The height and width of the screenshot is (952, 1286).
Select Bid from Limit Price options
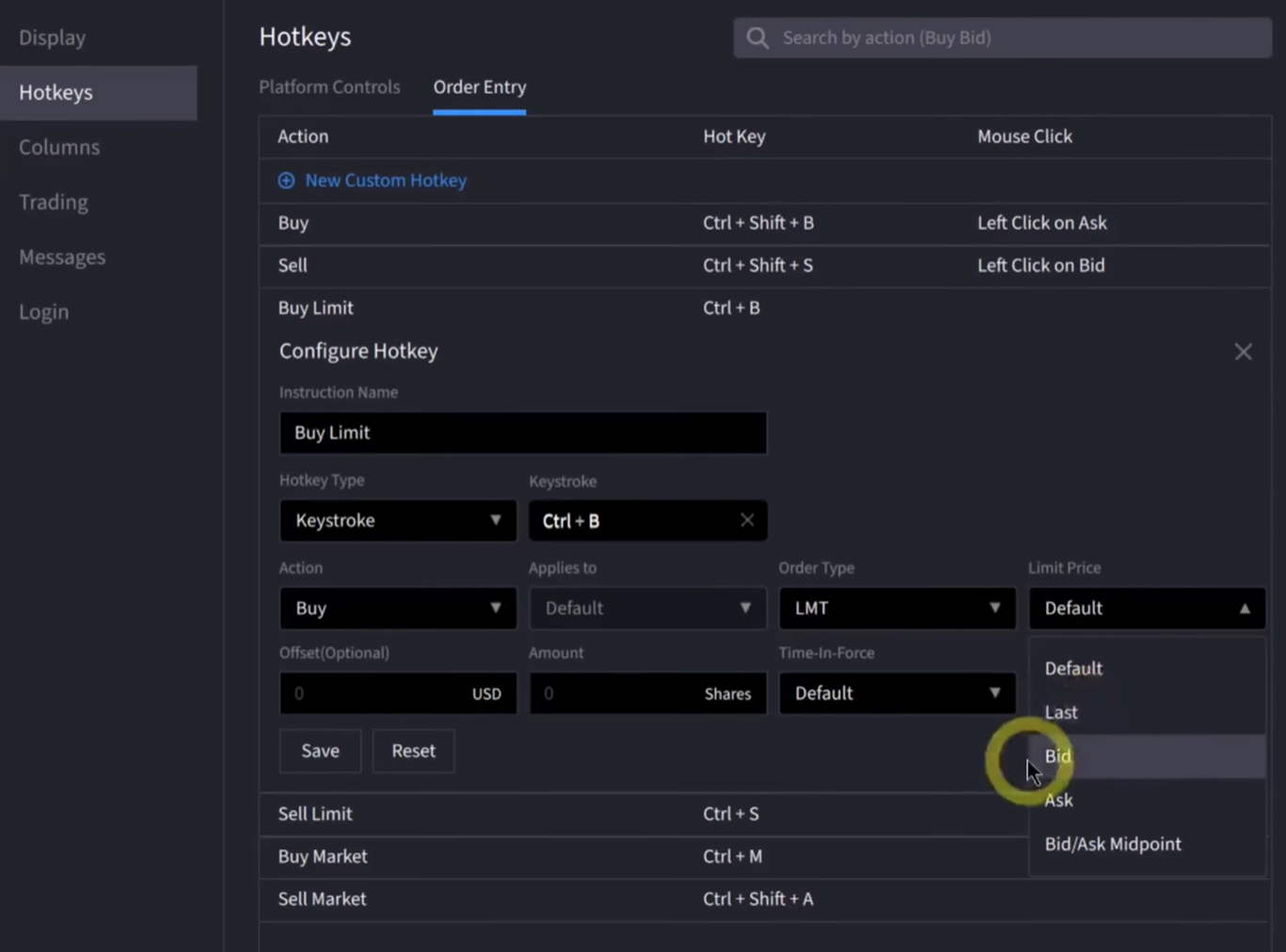[x=1058, y=756]
